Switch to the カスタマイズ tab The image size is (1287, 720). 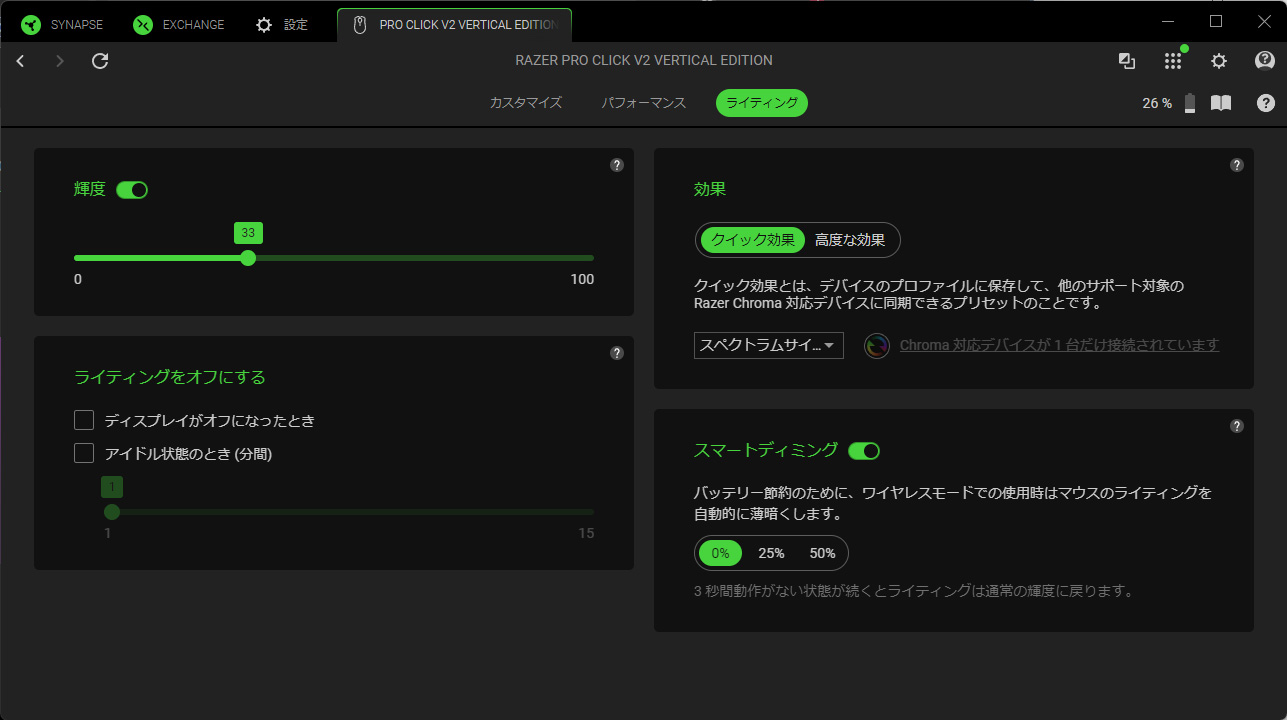click(526, 103)
